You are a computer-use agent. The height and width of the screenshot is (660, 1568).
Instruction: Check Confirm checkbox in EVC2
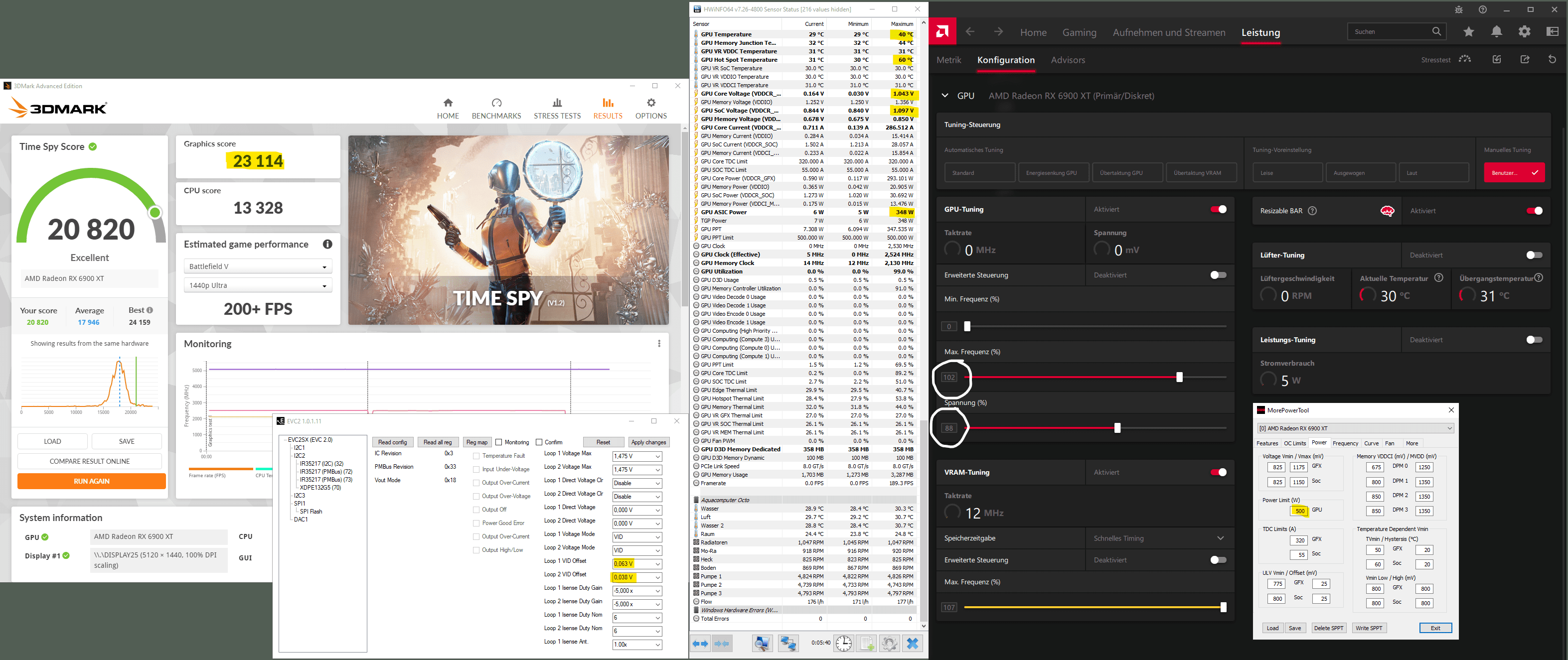[539, 442]
